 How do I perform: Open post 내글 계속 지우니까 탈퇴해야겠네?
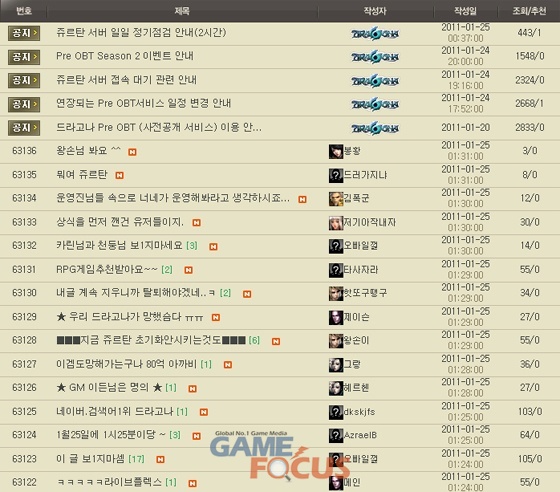tap(135, 293)
